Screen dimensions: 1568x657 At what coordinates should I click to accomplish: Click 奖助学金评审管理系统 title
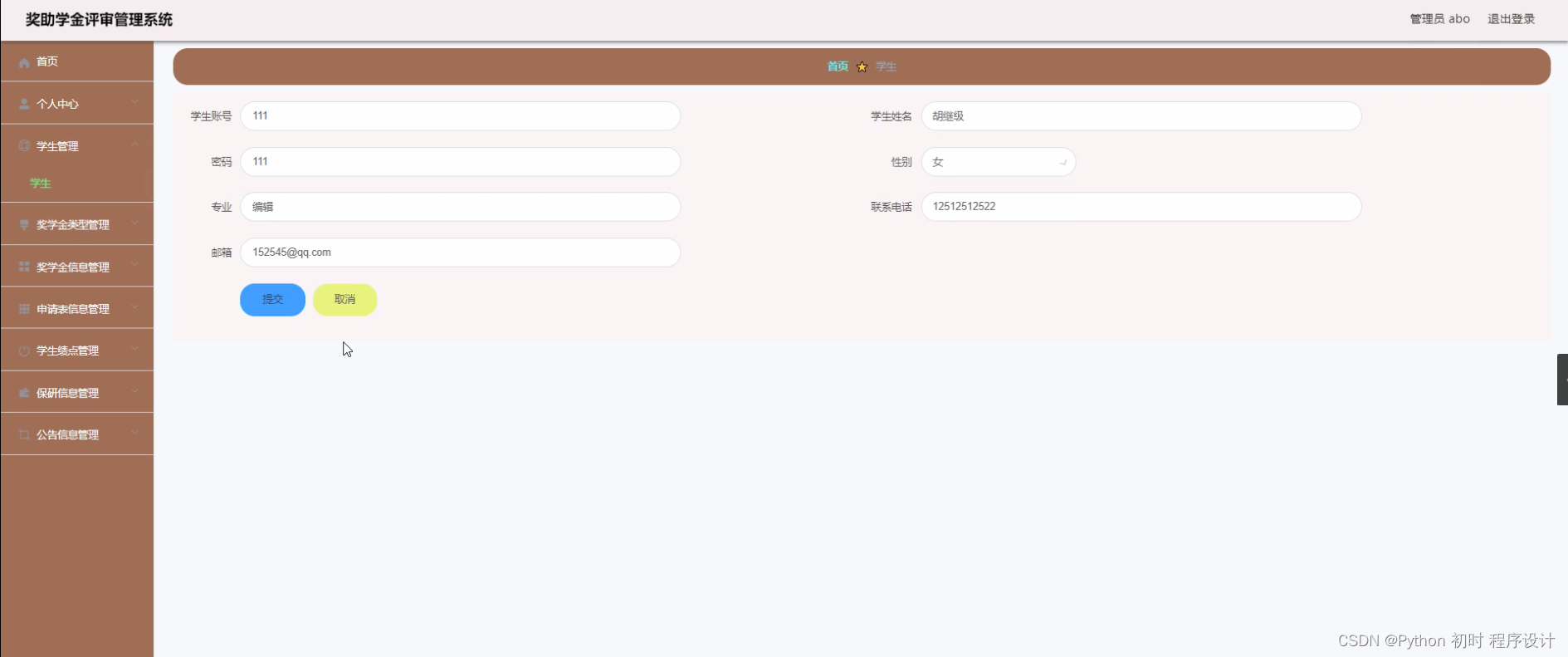pyautogui.click(x=99, y=19)
